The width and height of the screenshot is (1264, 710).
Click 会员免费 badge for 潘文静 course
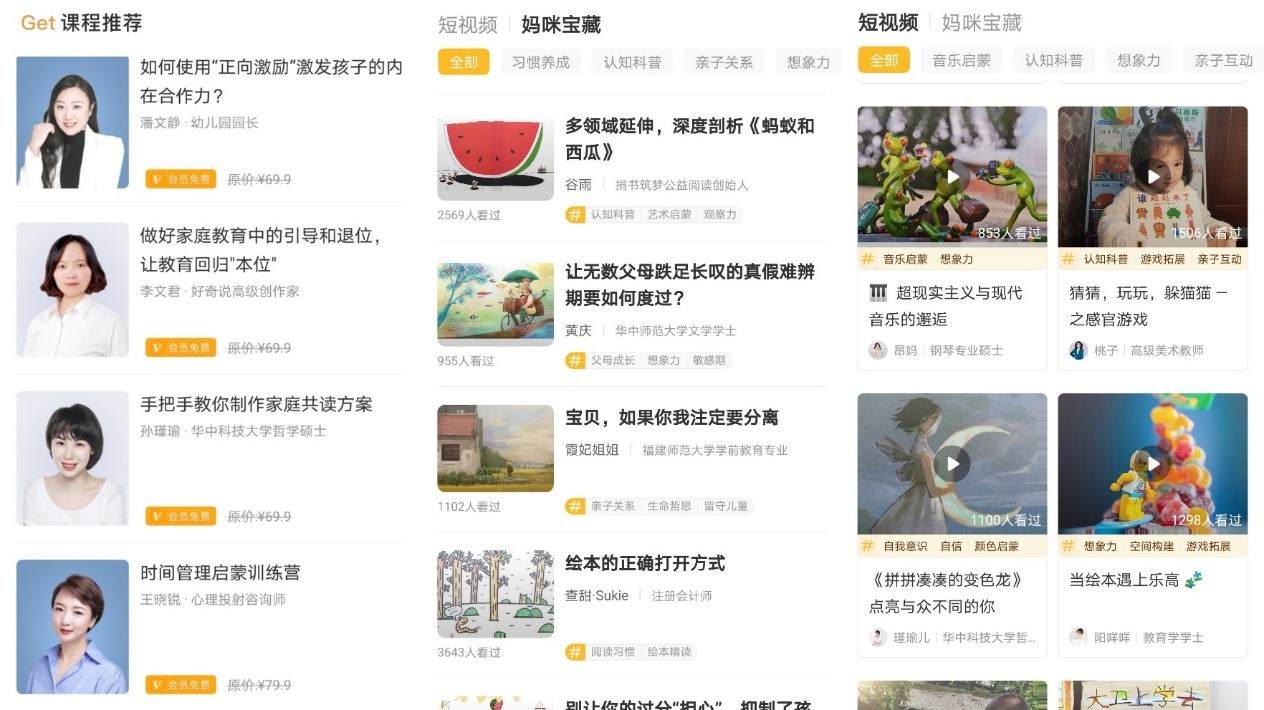[181, 179]
